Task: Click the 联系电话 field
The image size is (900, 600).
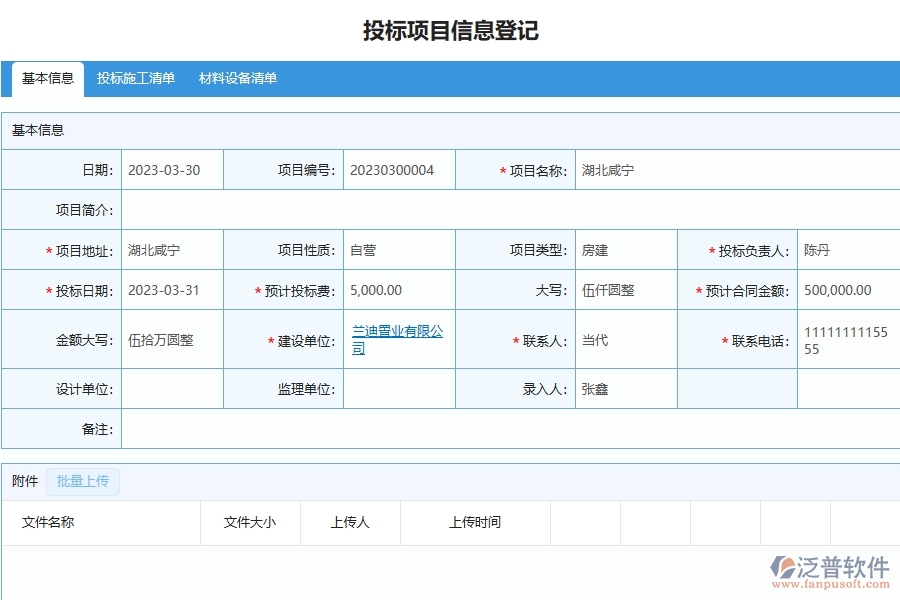Action: 845,340
